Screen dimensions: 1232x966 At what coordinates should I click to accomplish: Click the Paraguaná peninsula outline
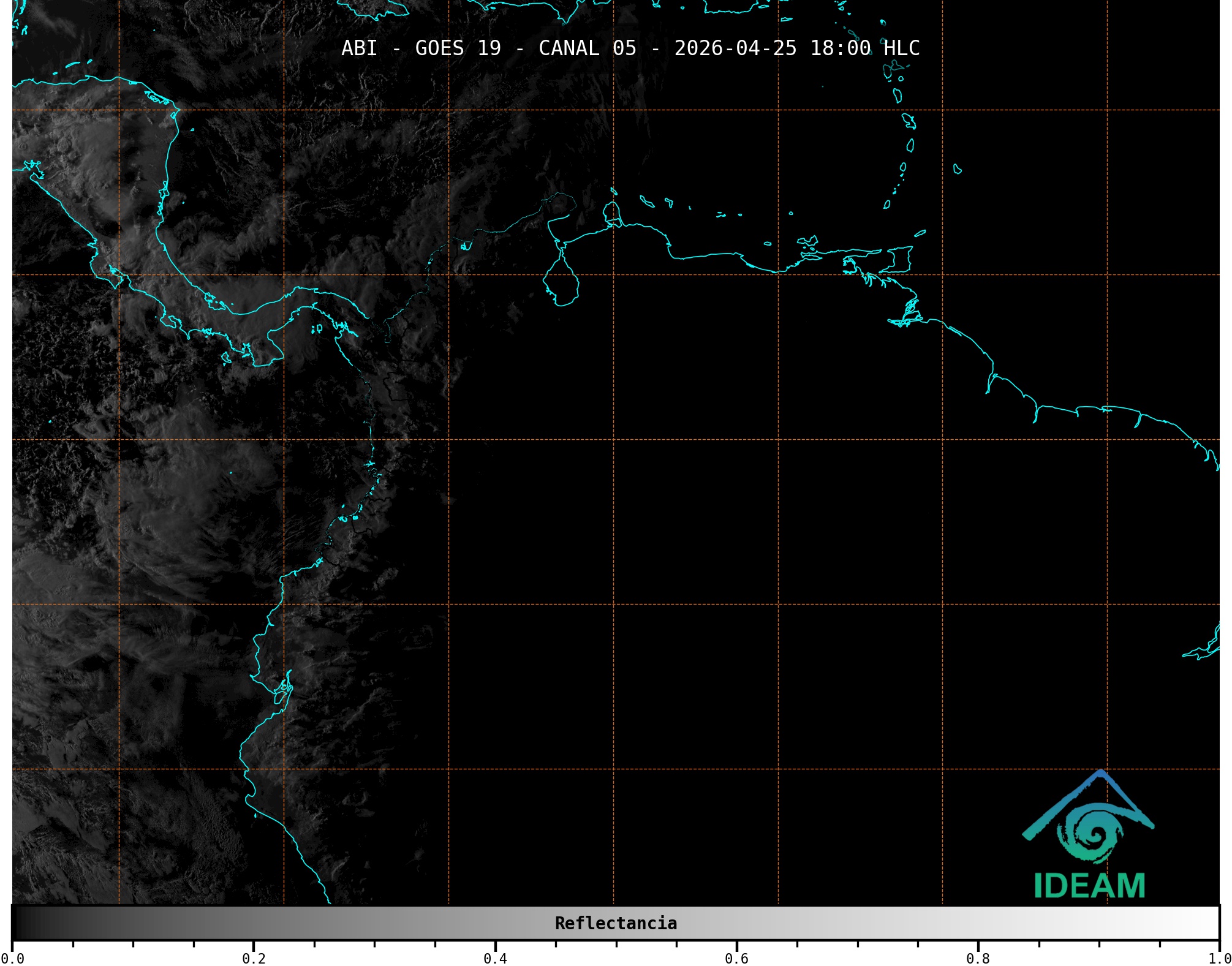611,213
